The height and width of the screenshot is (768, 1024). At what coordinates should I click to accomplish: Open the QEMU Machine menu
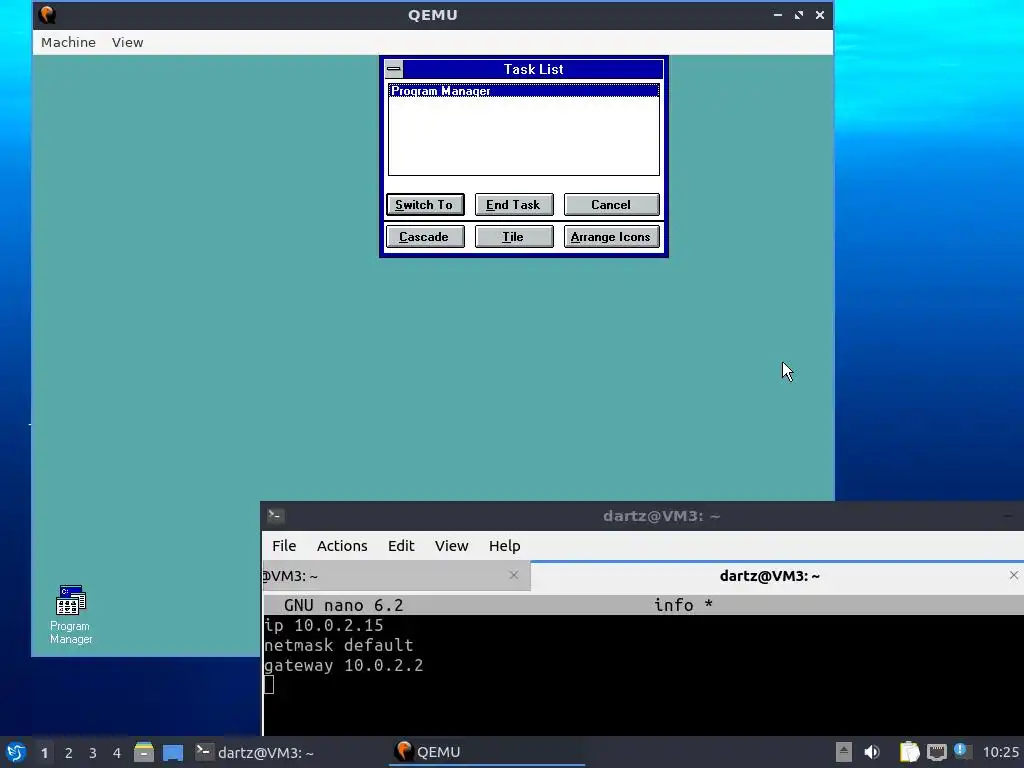[x=69, y=42]
